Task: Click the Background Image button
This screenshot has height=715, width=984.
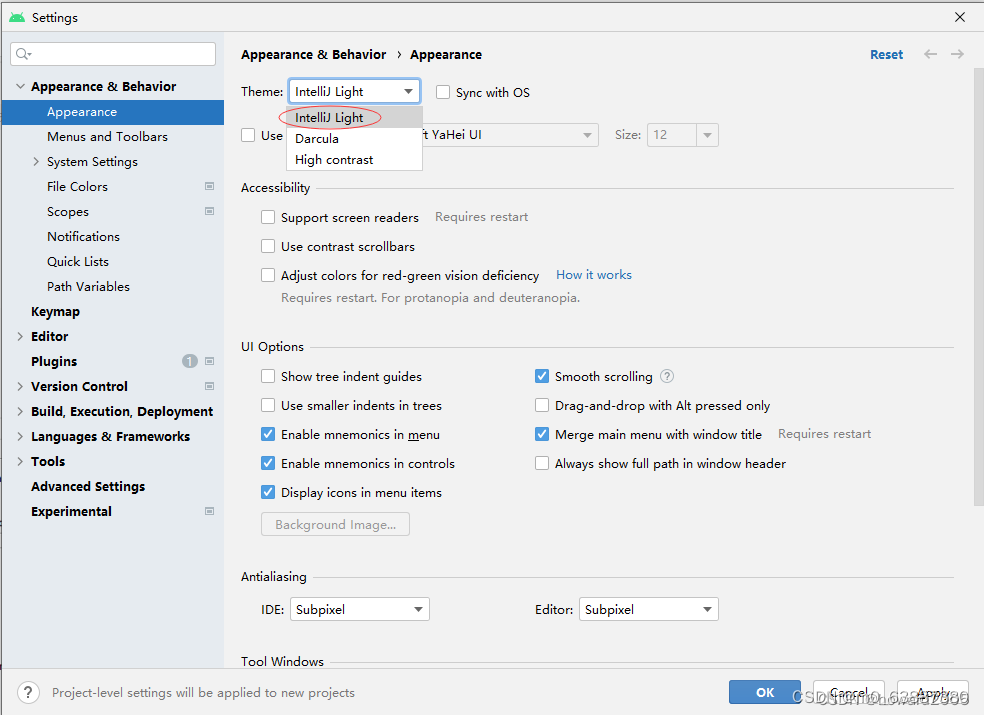Action: point(335,524)
